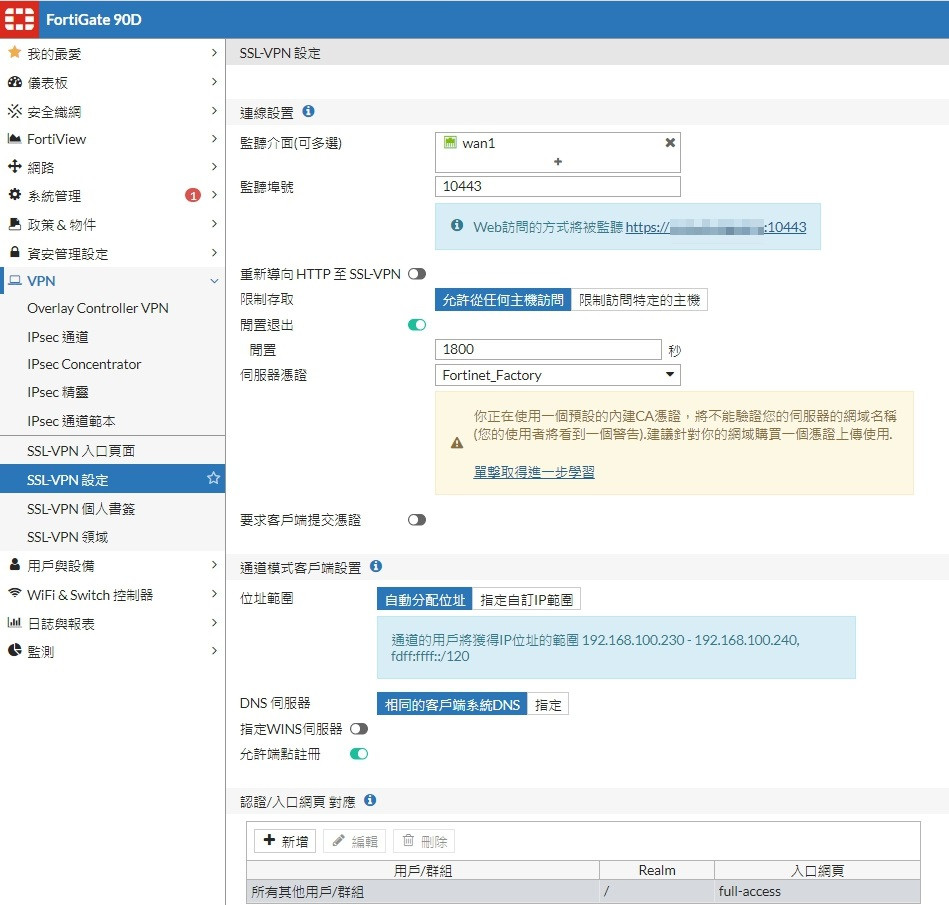Viewport: 949px width, 905px height.
Task: Click the red notification badge on 系統管理
Action: coord(192,195)
